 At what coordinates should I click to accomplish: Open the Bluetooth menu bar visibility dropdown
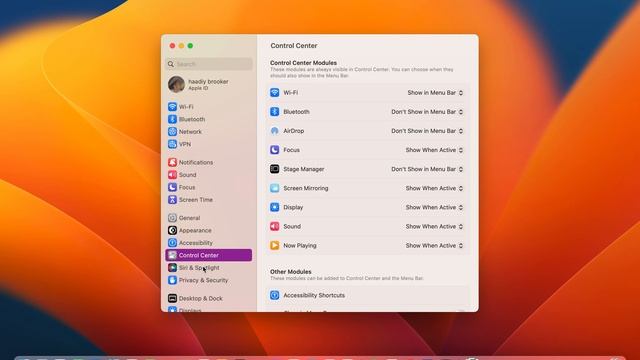[x=427, y=111]
